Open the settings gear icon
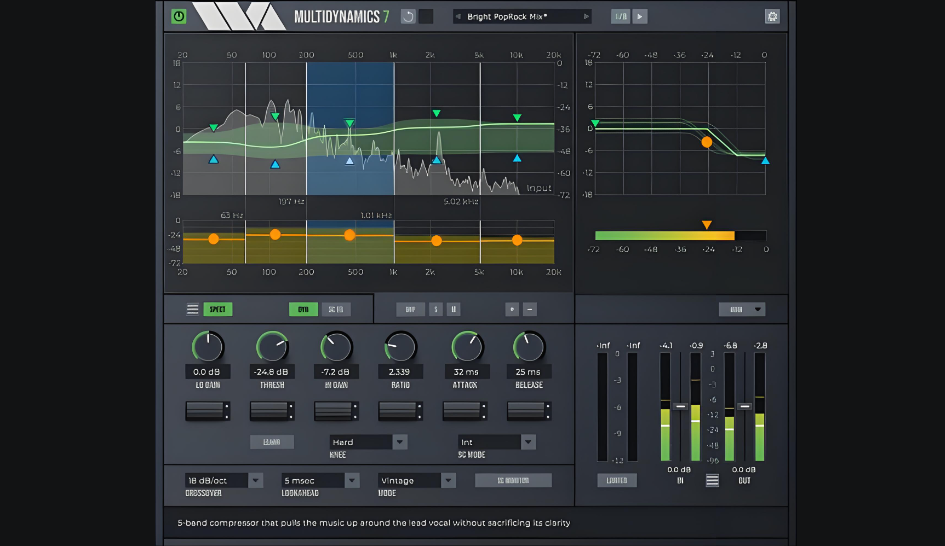945x546 pixels. 772,16
